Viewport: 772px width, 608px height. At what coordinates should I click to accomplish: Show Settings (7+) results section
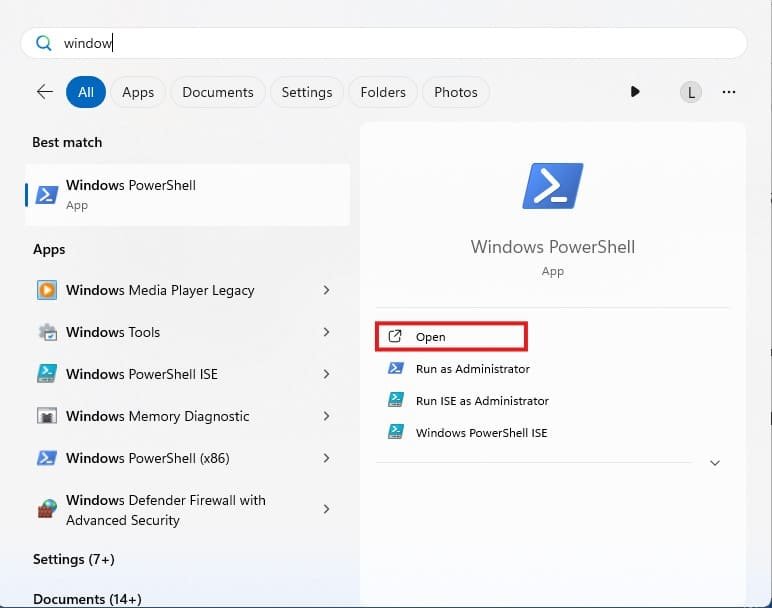pyautogui.click(x=74, y=560)
